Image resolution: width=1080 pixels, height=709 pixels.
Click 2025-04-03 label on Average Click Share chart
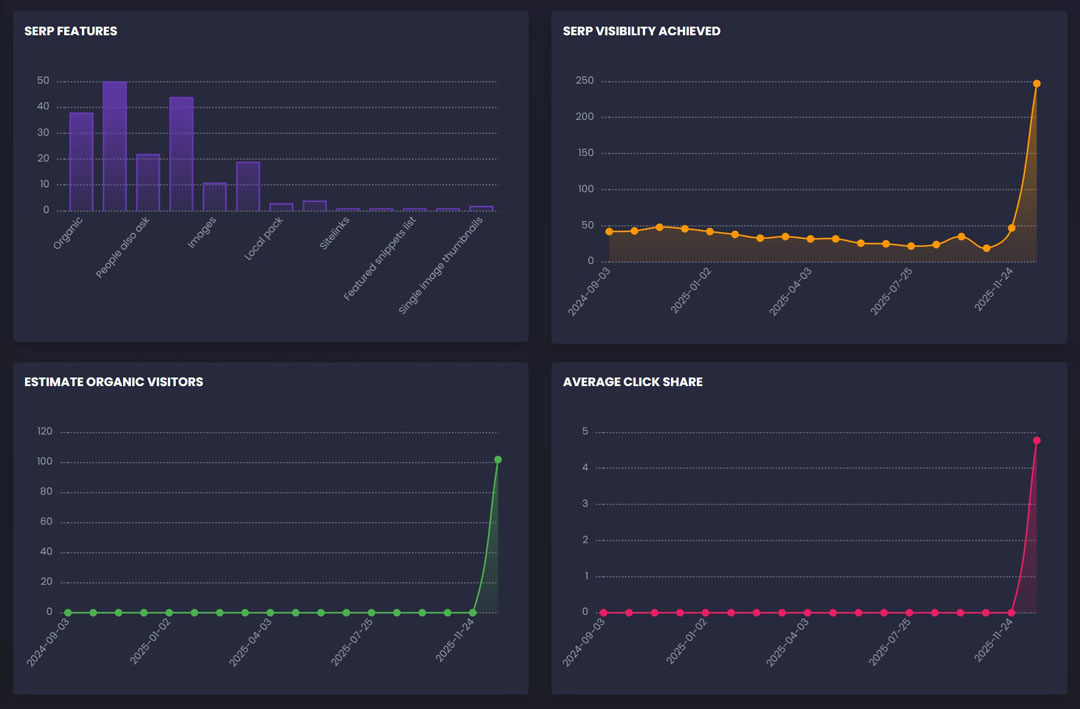point(790,642)
